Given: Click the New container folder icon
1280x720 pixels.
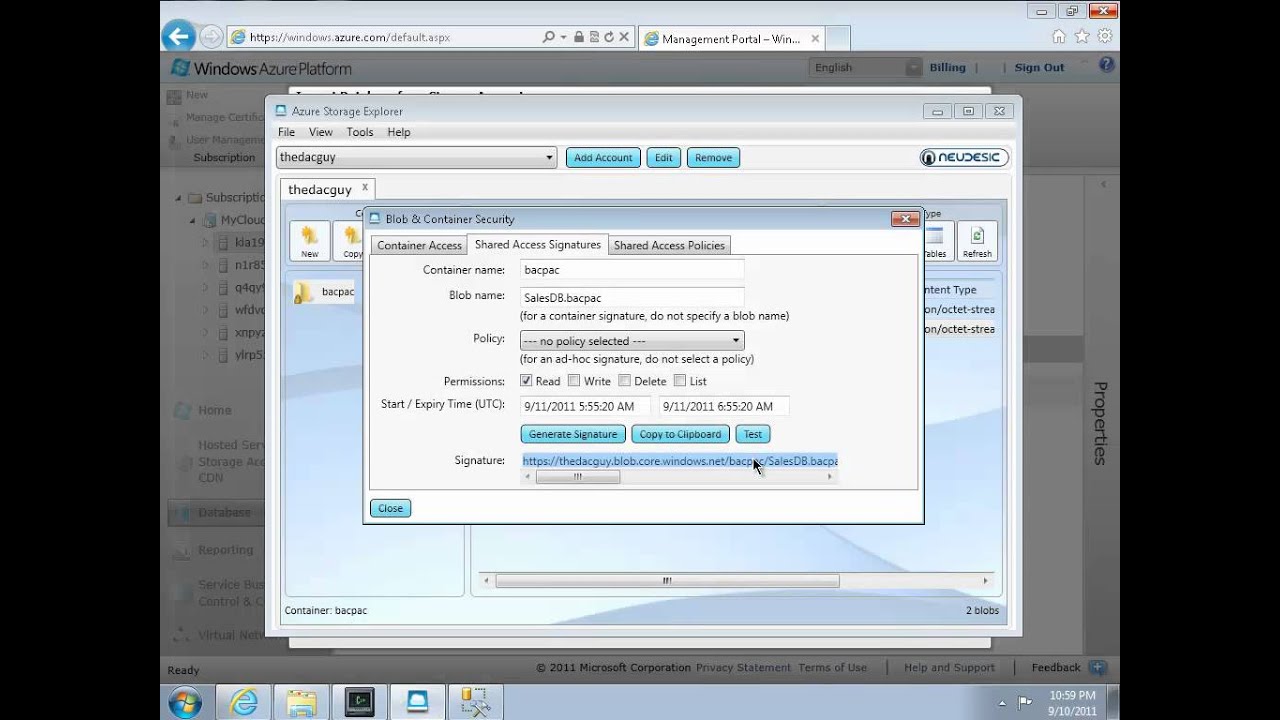Looking at the screenshot, I should click(310, 240).
